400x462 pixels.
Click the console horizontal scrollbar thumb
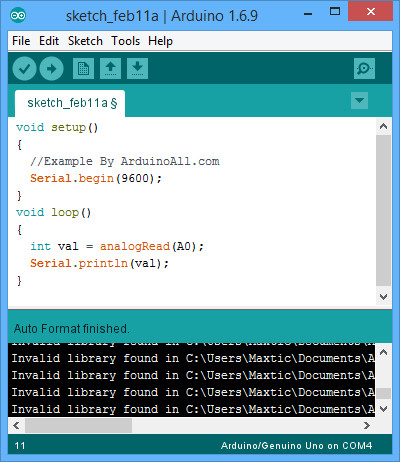click(x=79, y=425)
